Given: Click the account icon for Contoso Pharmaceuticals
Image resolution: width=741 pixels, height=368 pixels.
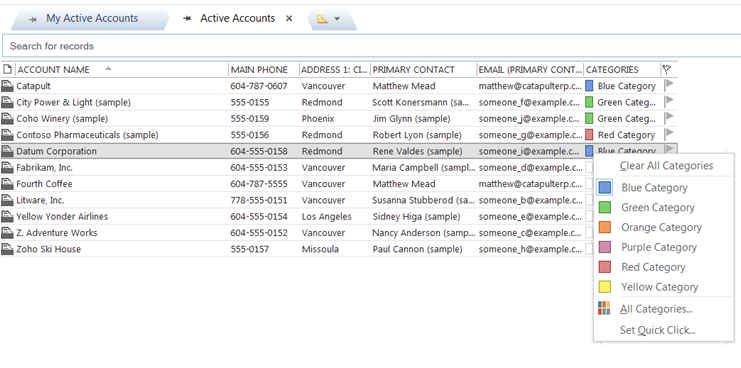Looking at the screenshot, I should 7,135.
